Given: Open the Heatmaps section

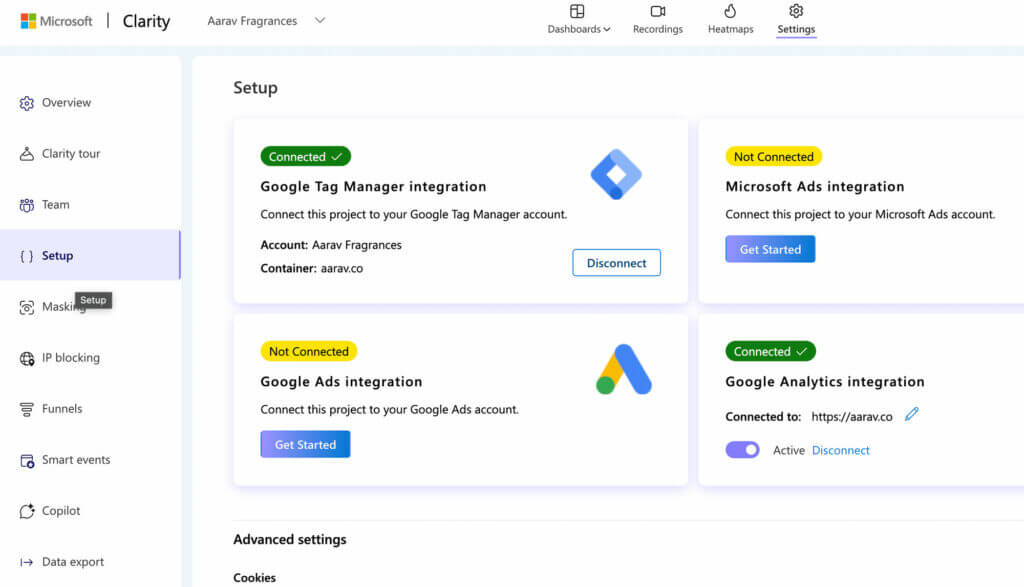Looking at the screenshot, I should point(730,20).
